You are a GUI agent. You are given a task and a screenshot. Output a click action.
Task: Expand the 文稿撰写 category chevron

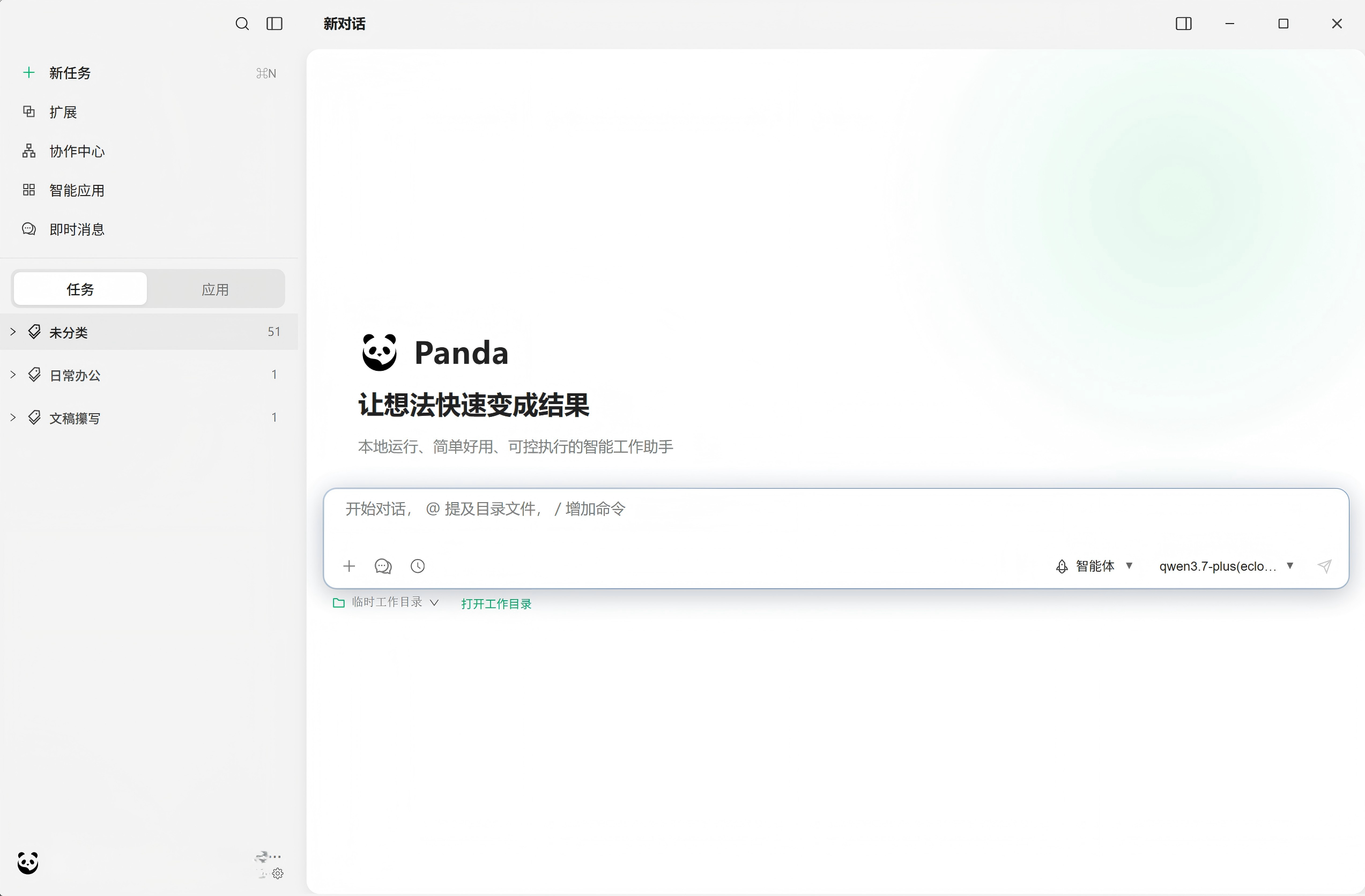[13, 417]
